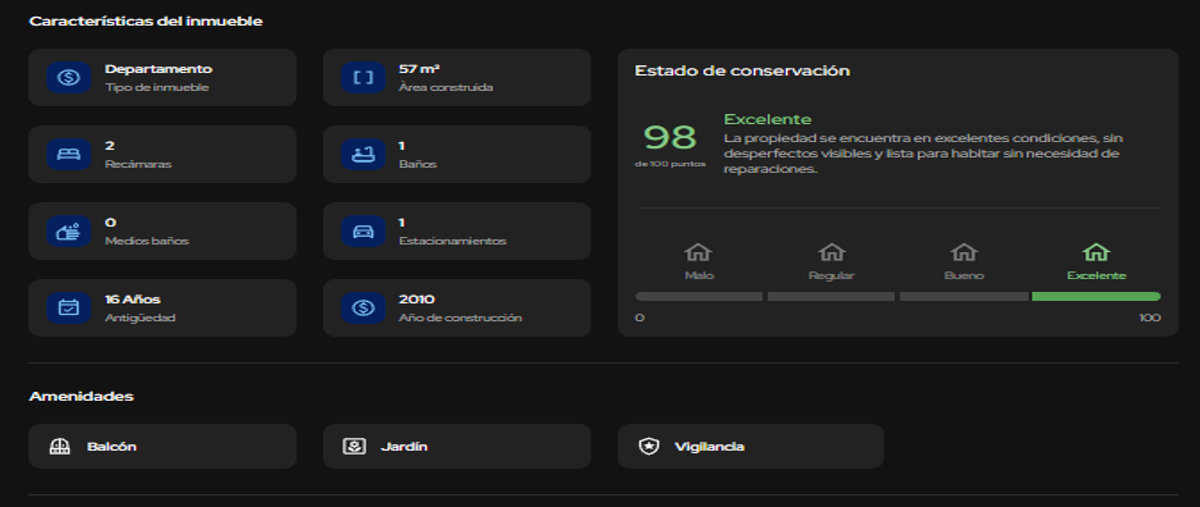Click the Balcón amenity icon
Screen dimensions: 1200x507
click(60, 446)
